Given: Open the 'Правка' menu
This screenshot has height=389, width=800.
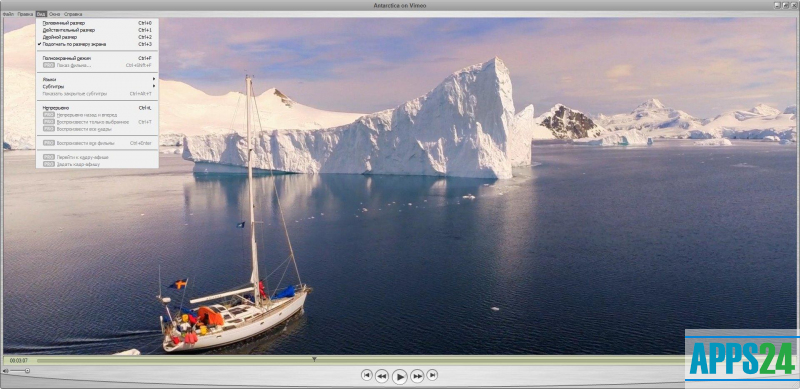Looking at the screenshot, I should pyautogui.click(x=25, y=14).
